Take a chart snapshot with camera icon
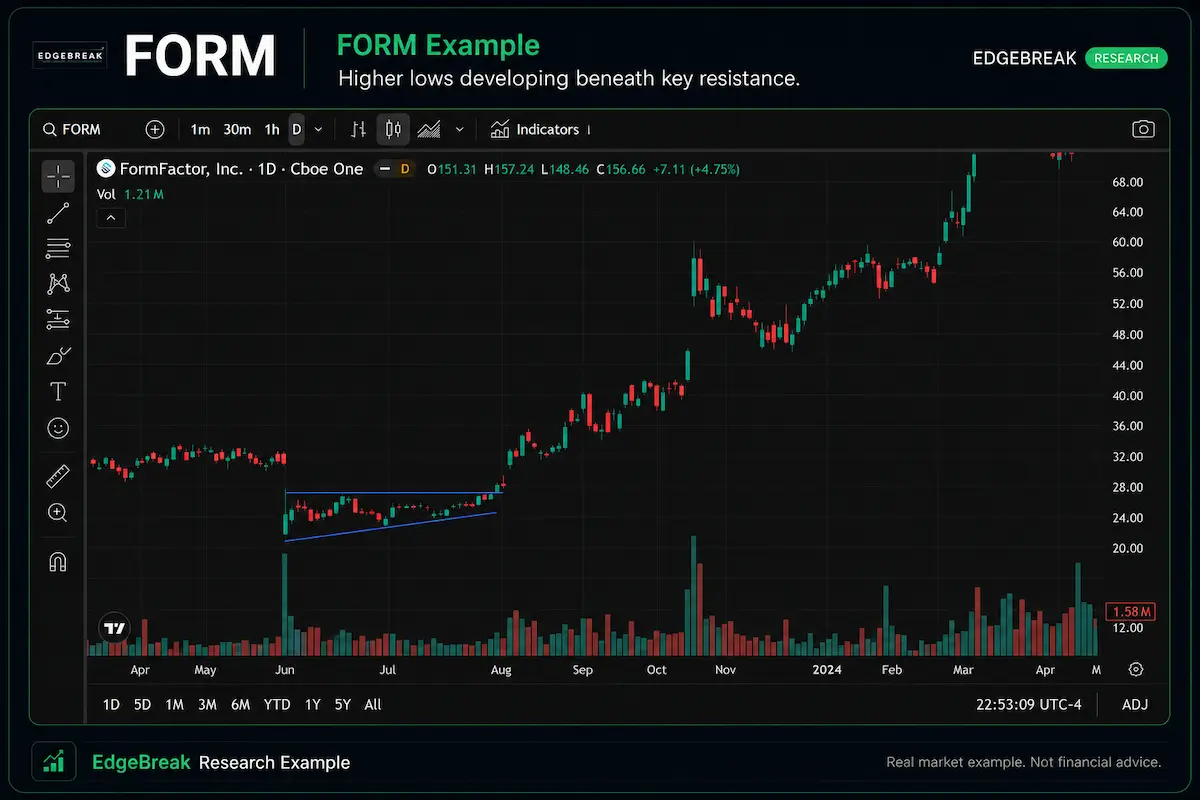The height and width of the screenshot is (800, 1200). point(1143,129)
